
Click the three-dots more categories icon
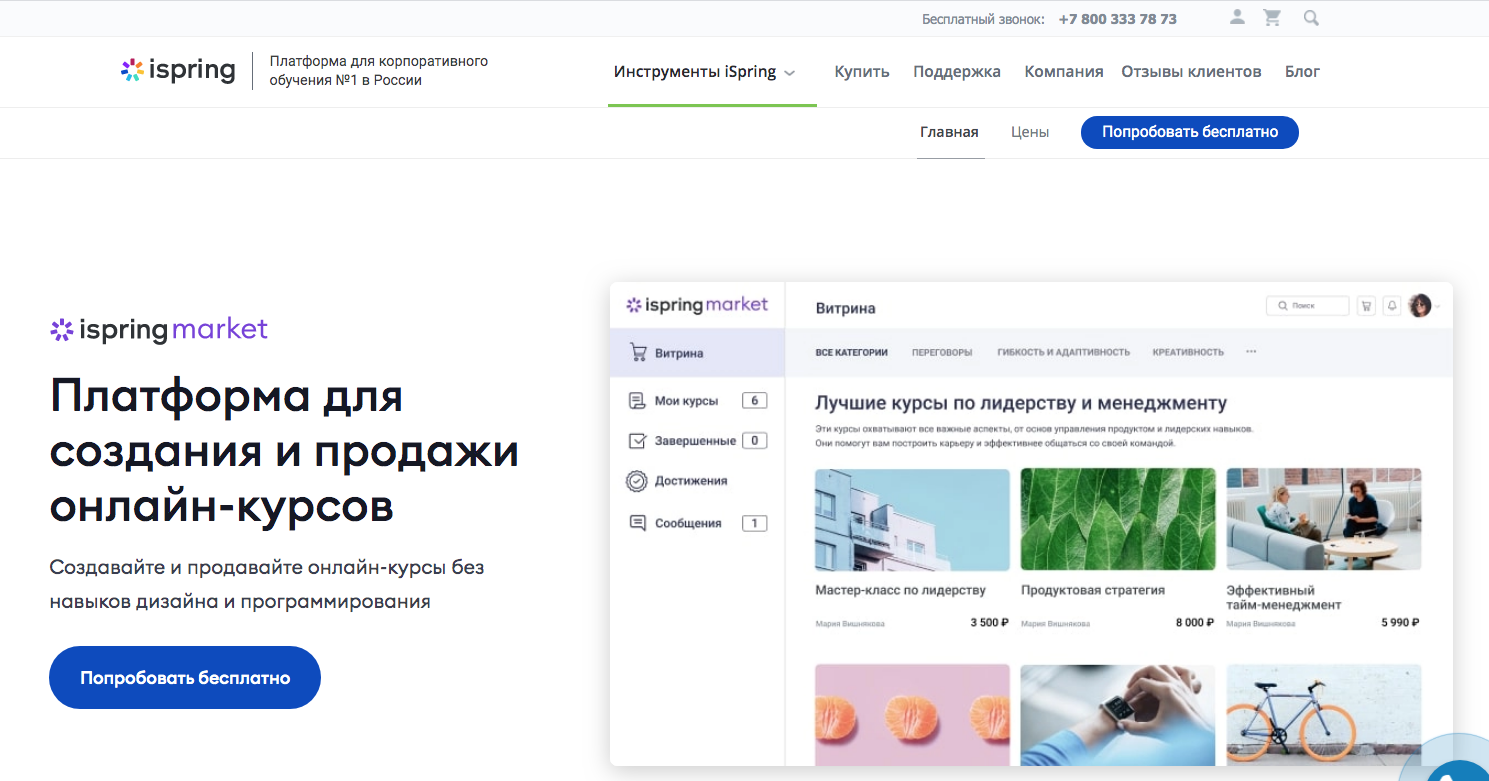click(1251, 352)
